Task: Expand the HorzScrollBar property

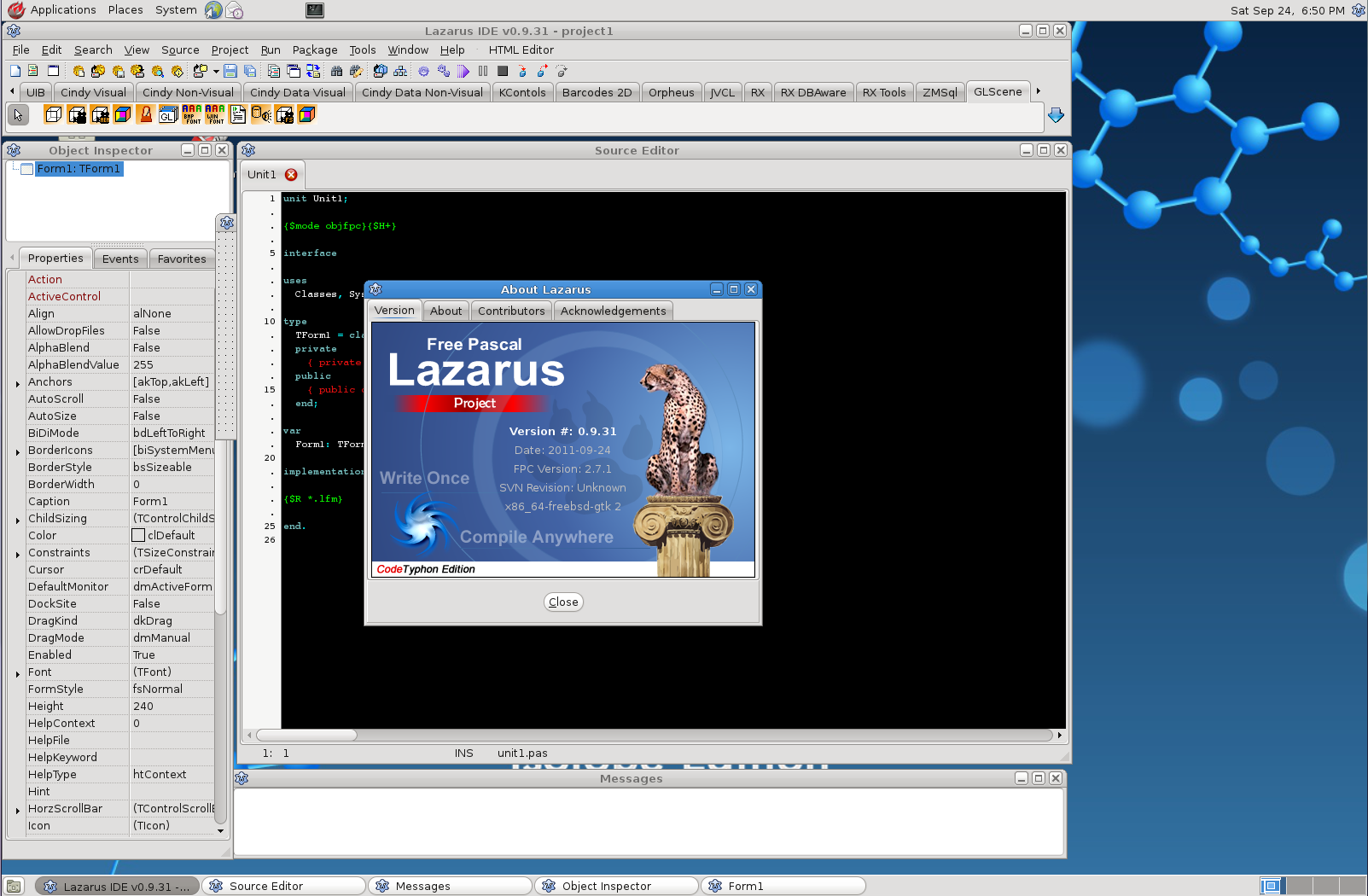Action: 18,810
